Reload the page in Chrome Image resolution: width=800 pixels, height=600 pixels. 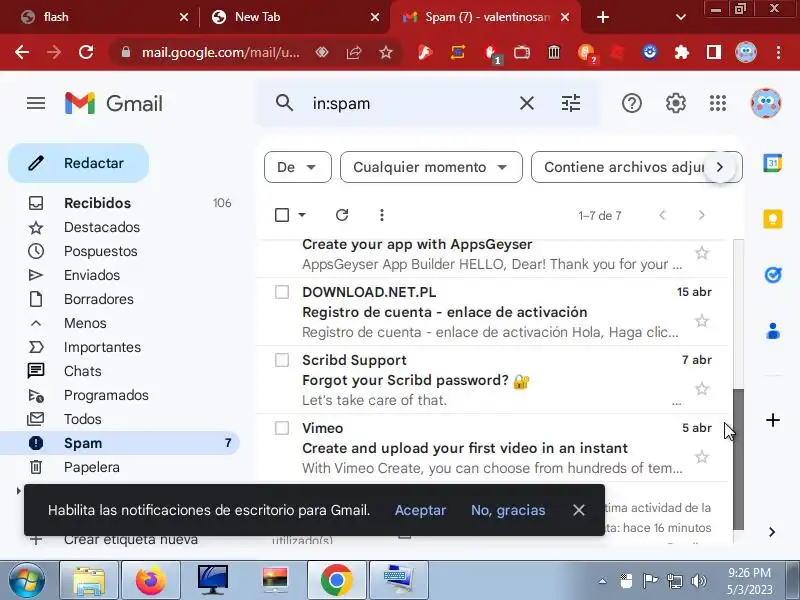(x=86, y=52)
